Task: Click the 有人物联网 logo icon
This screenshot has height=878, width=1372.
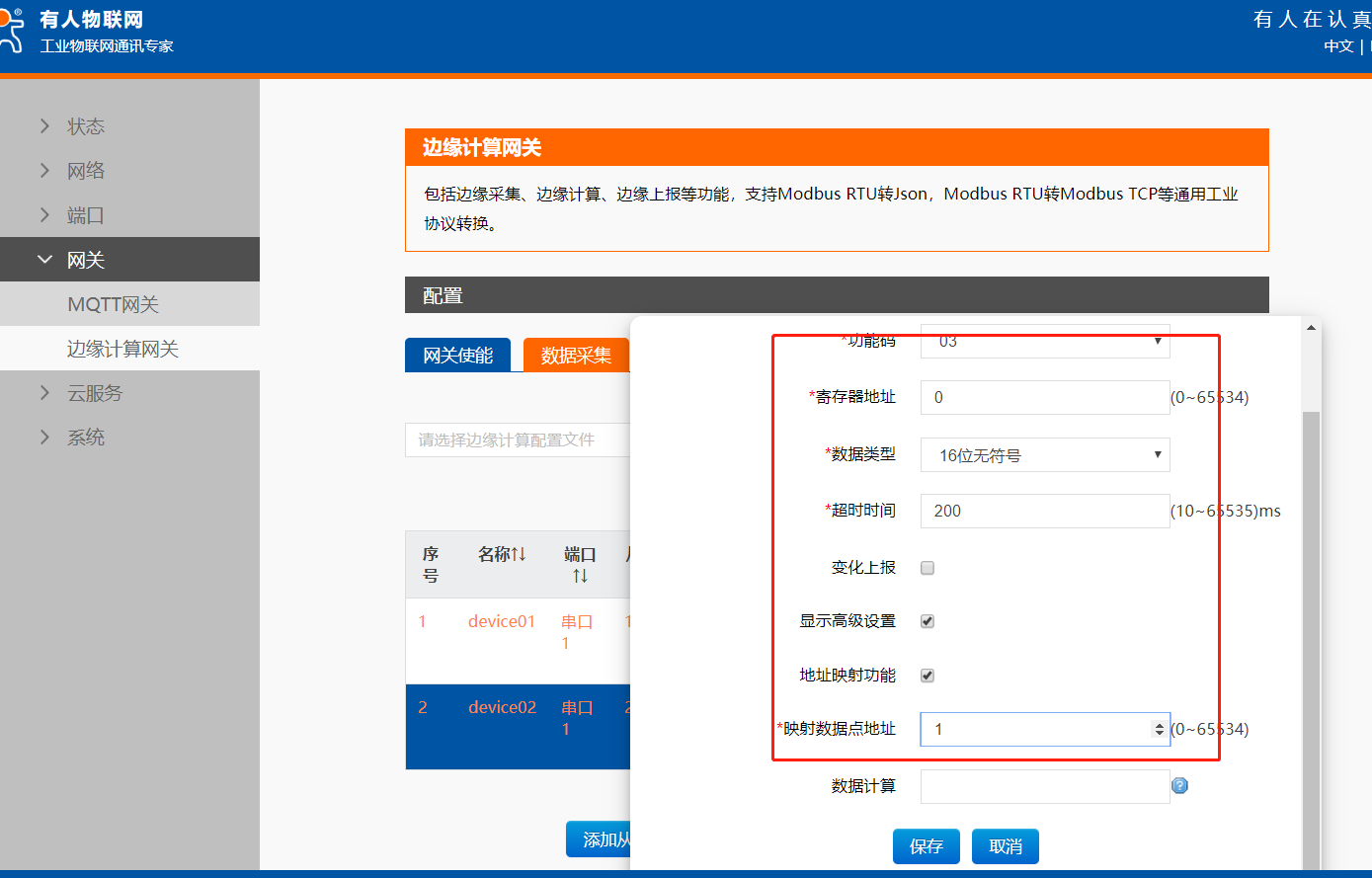Action: (x=11, y=30)
